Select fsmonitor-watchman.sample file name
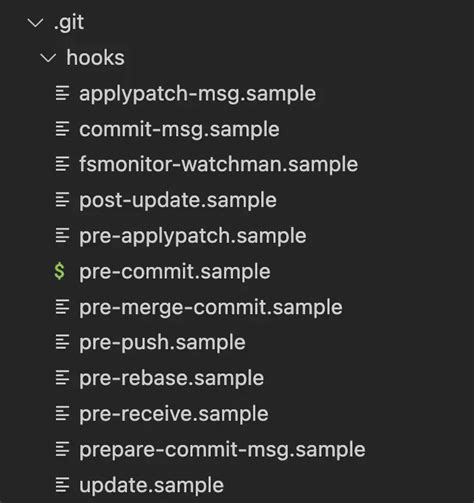 pos(219,164)
